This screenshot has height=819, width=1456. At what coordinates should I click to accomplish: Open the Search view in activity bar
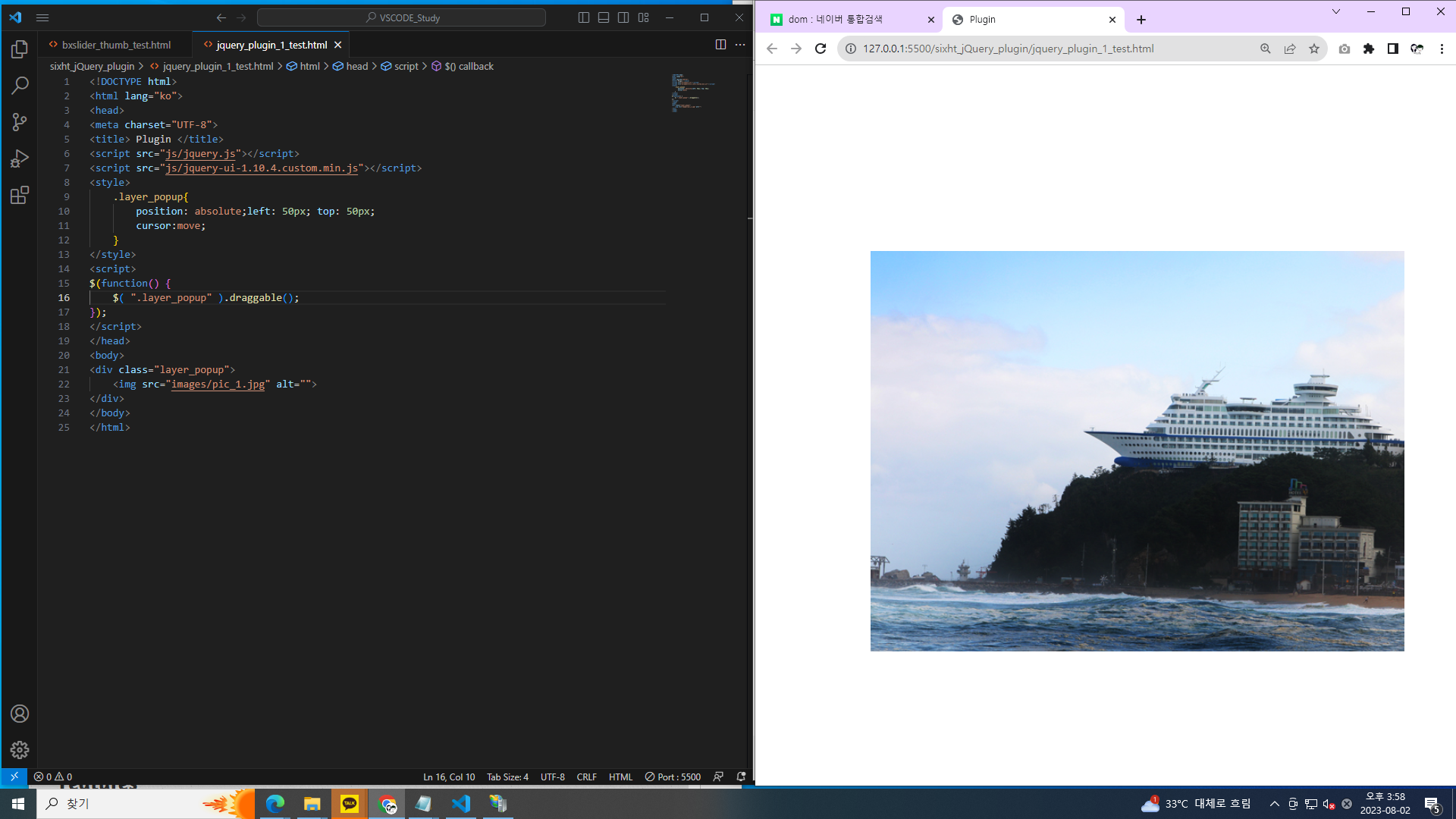point(20,86)
